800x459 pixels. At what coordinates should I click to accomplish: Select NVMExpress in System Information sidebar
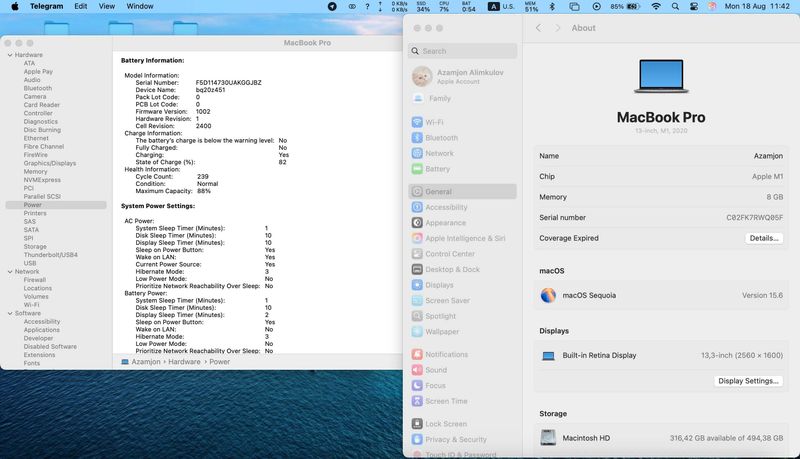pos(42,180)
